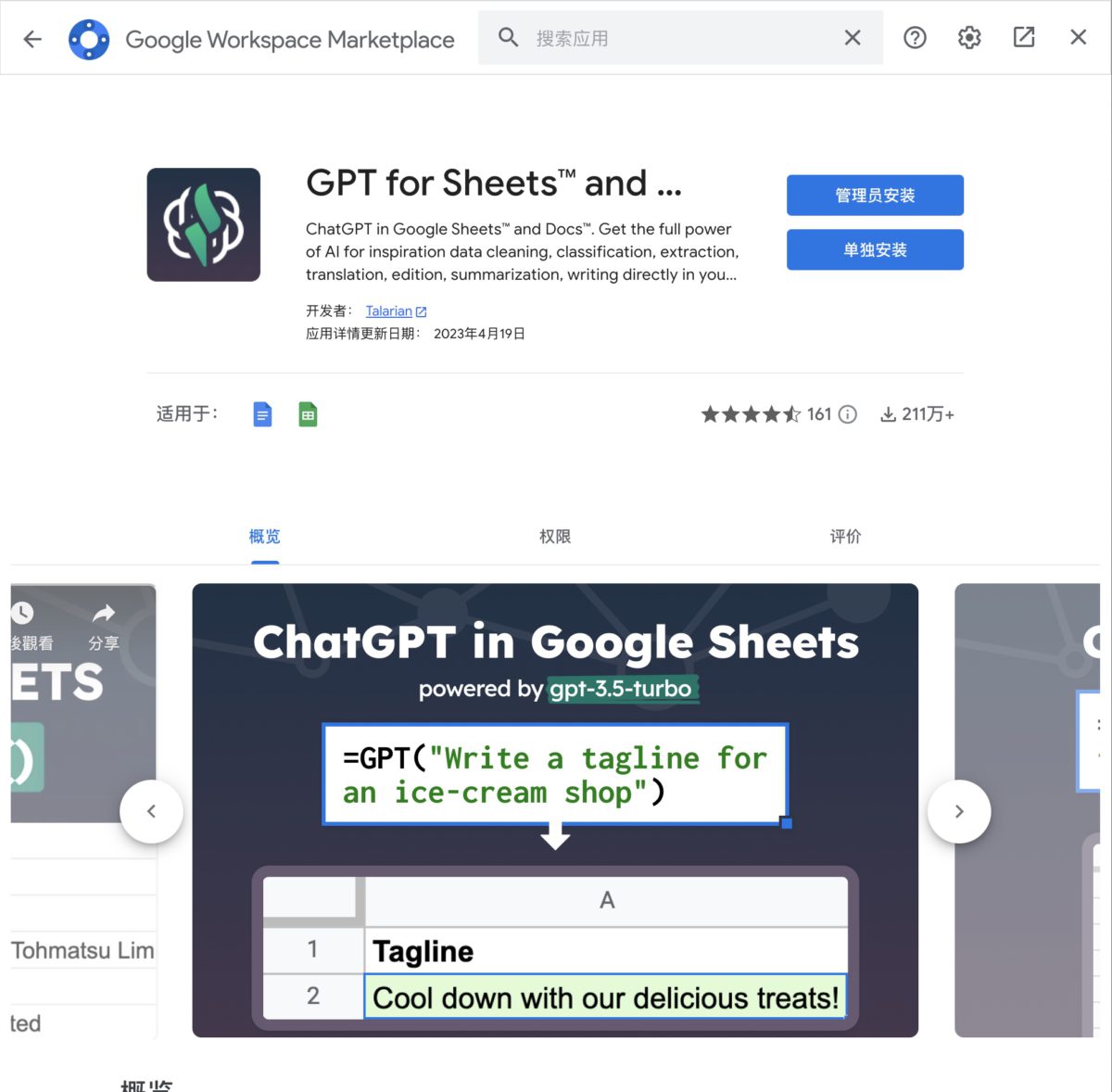The width and height of the screenshot is (1112, 1092).
Task: Open Marketplace in new window icon
Action: pyautogui.click(x=1024, y=38)
